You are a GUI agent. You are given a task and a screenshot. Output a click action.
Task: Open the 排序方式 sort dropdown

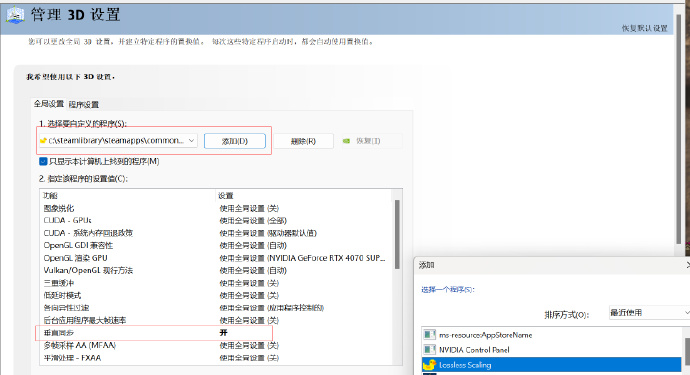point(649,312)
